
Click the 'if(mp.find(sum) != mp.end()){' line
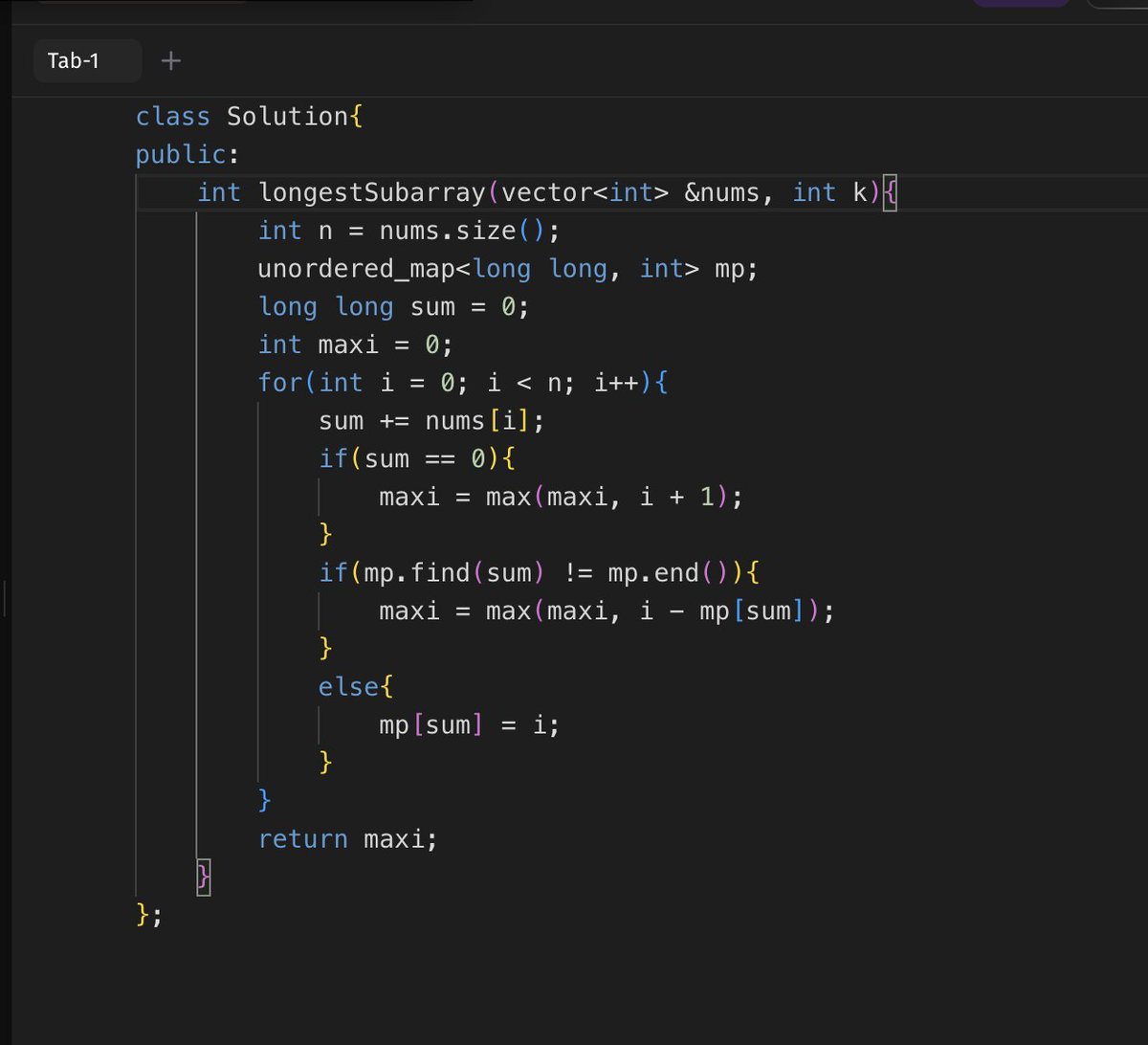pyautogui.click(x=539, y=573)
